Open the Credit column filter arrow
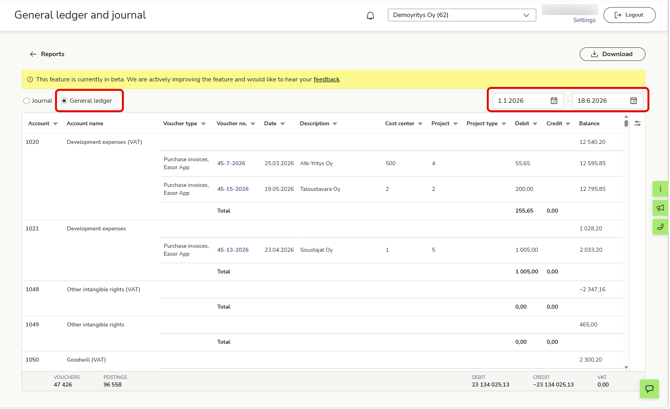Viewport: 670px width, 409px height. tap(568, 124)
